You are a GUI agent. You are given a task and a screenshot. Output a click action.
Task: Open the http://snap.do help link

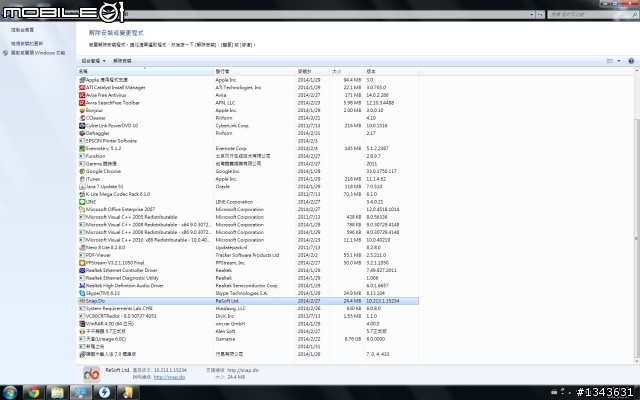tap(169, 377)
